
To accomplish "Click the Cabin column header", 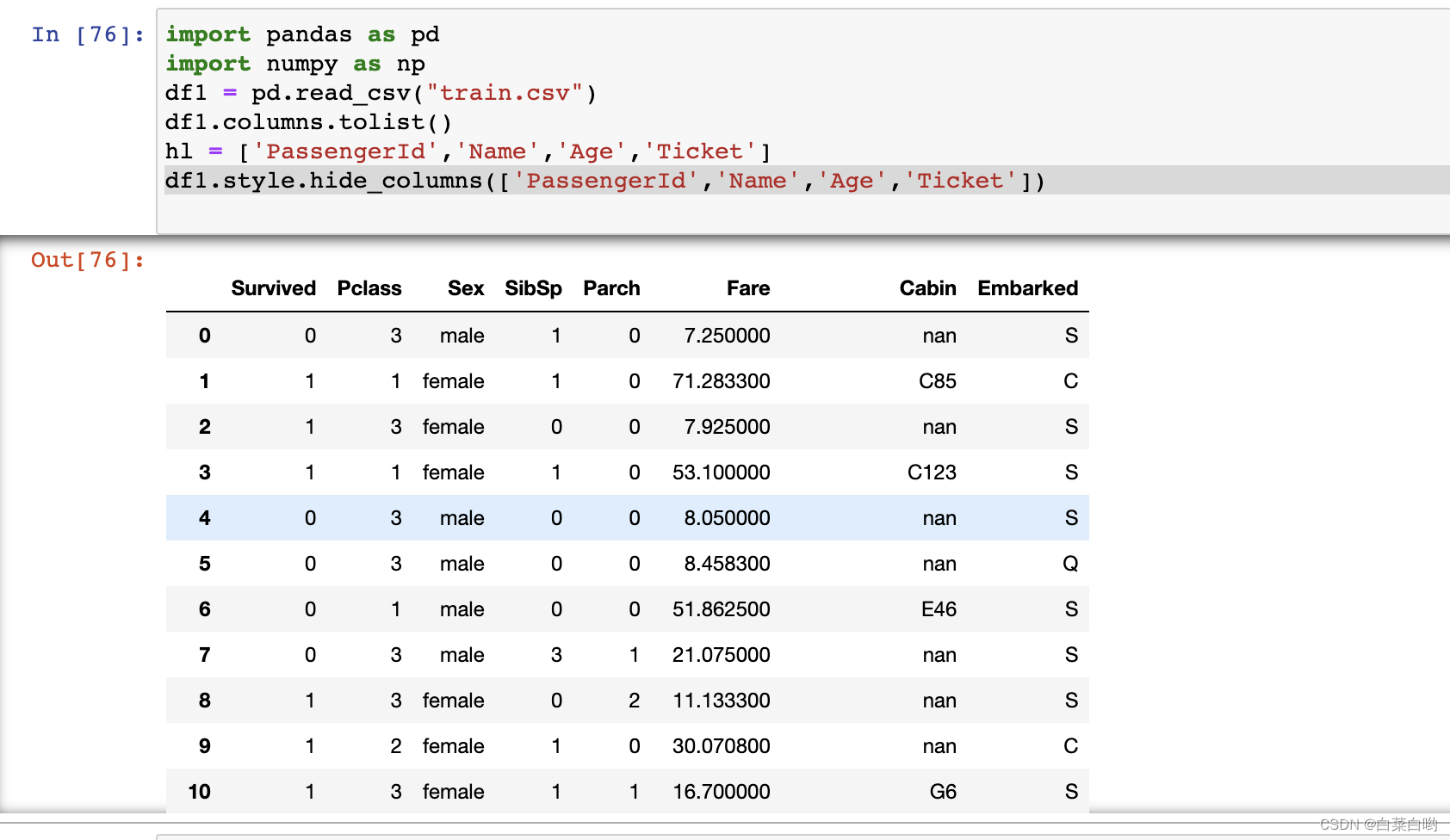I will click(927, 288).
